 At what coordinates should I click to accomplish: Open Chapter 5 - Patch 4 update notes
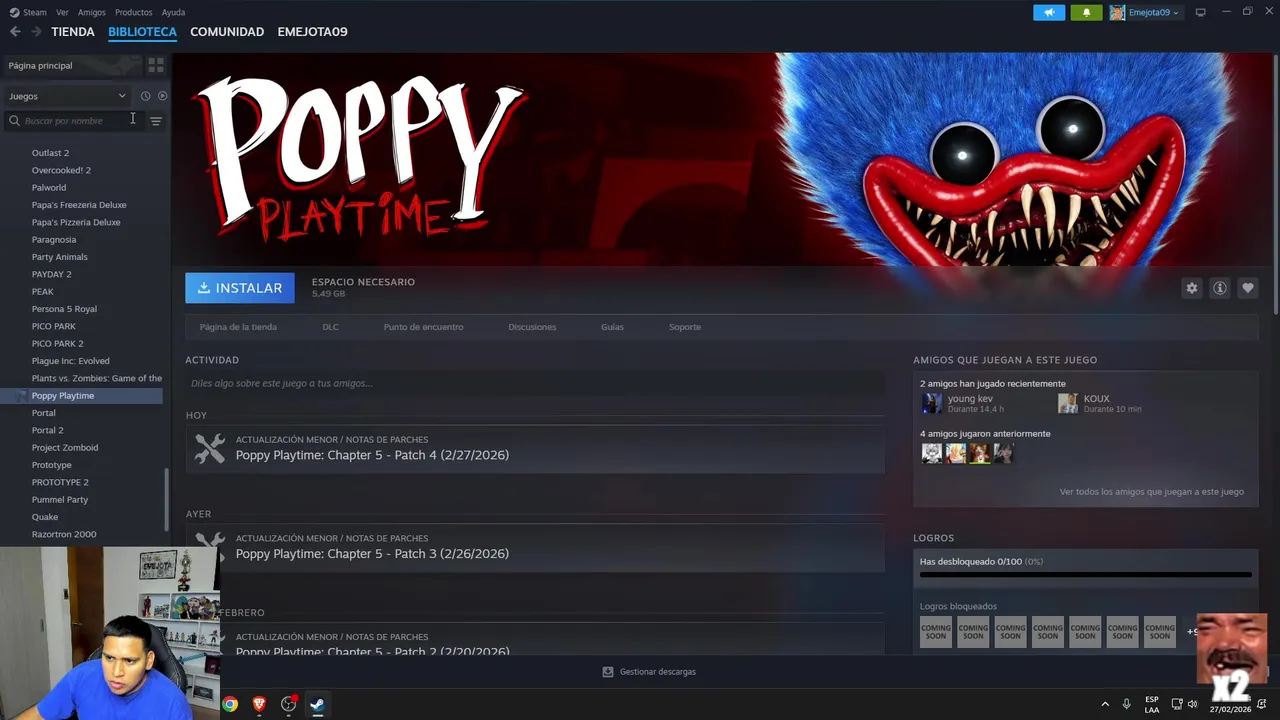point(372,455)
